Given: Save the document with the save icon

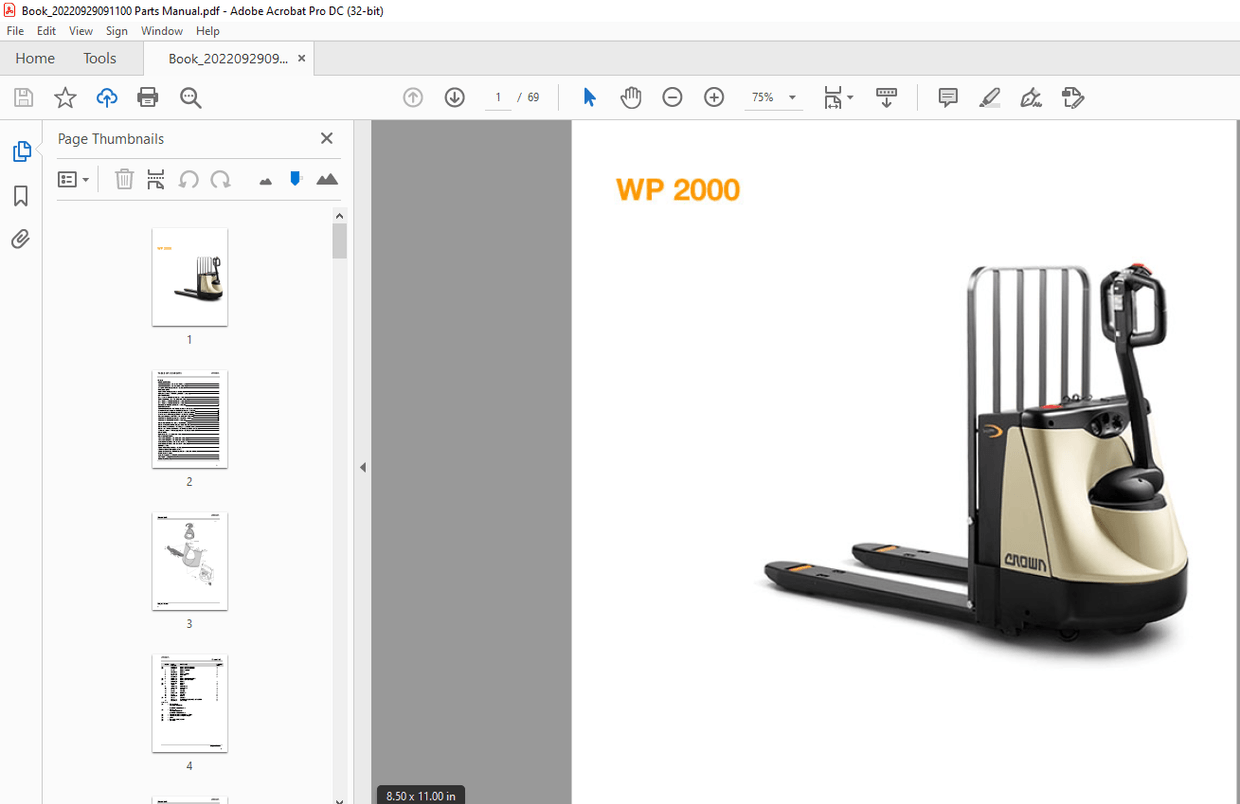Looking at the screenshot, I should click(22, 97).
